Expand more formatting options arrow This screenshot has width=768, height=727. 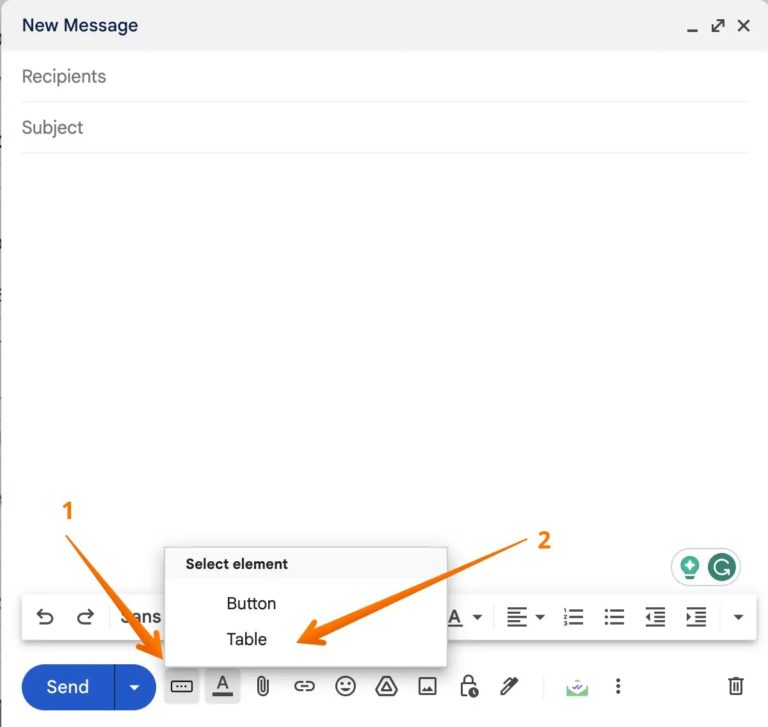[738, 617]
